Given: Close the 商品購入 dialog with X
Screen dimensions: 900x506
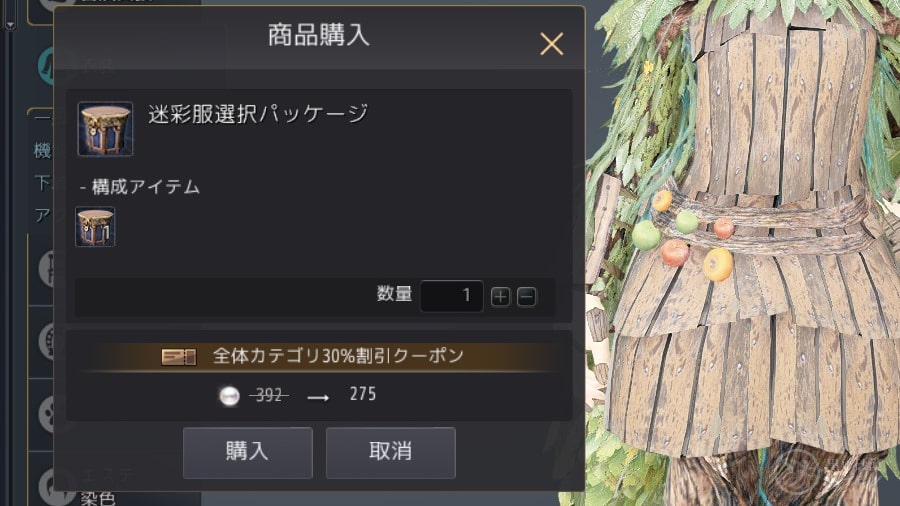Looking at the screenshot, I should point(552,44).
